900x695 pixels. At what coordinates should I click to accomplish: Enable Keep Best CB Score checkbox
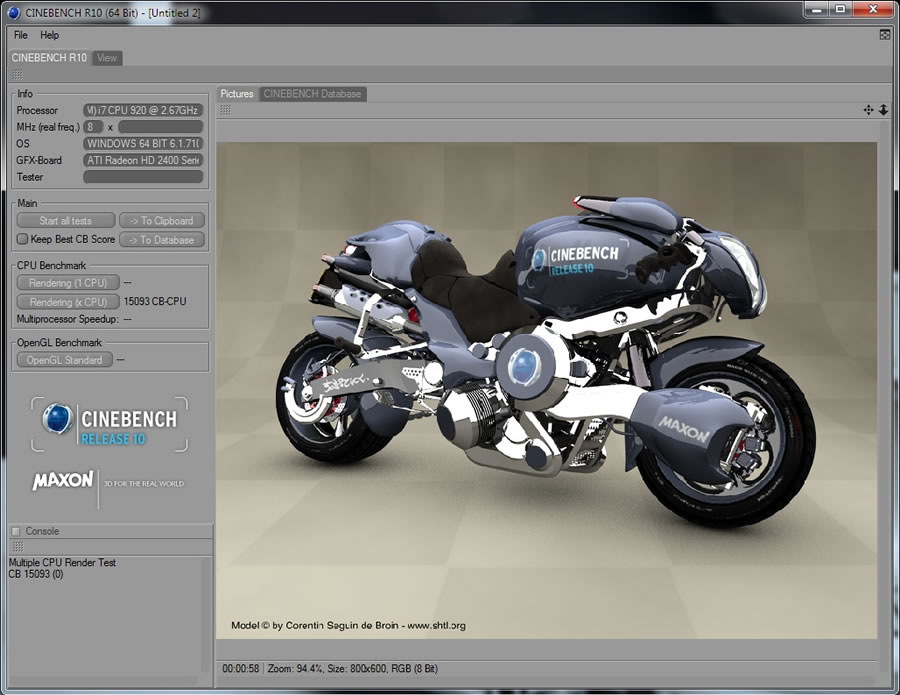[x=22, y=239]
